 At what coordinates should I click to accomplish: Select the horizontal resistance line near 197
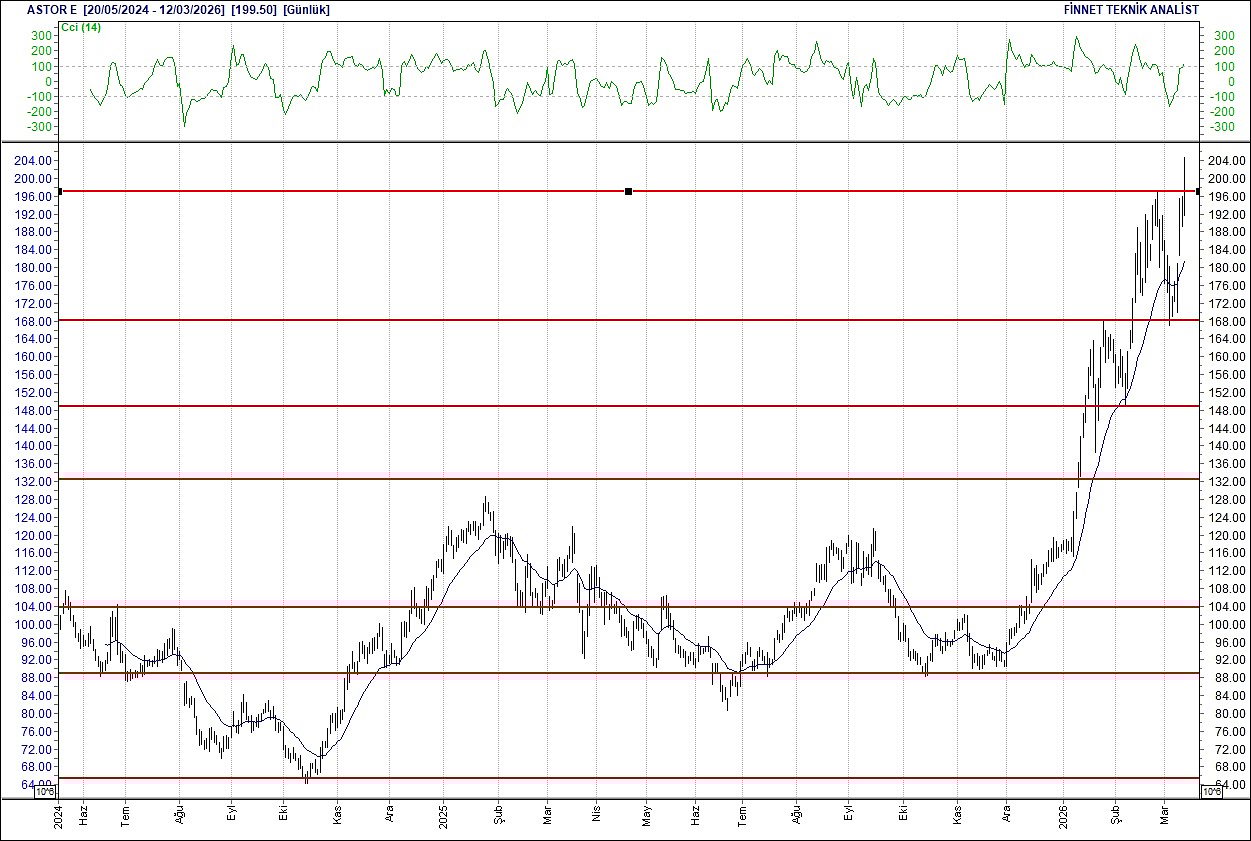click(400, 192)
